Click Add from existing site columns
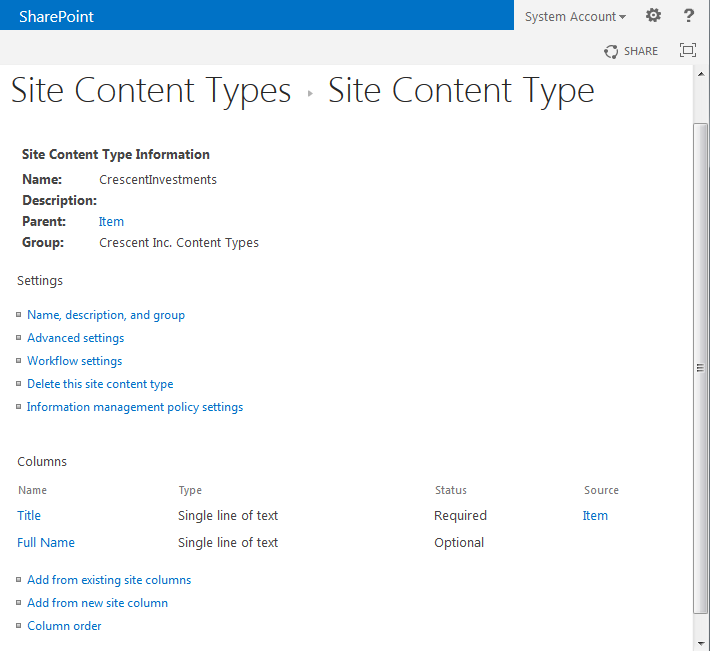Image resolution: width=710 pixels, height=651 pixels. click(109, 580)
